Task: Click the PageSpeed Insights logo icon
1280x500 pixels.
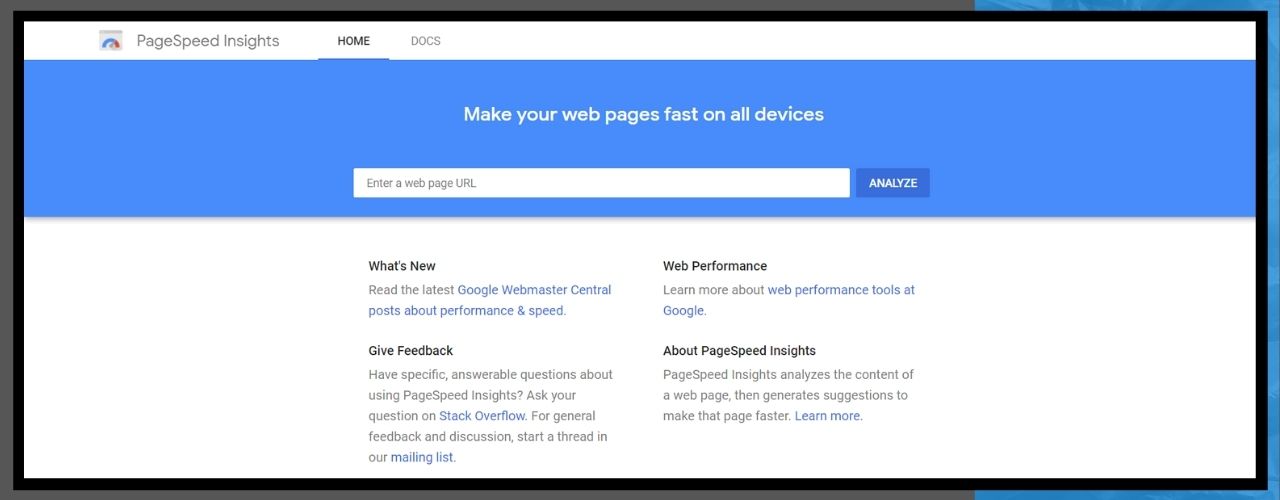Action: [x=111, y=41]
